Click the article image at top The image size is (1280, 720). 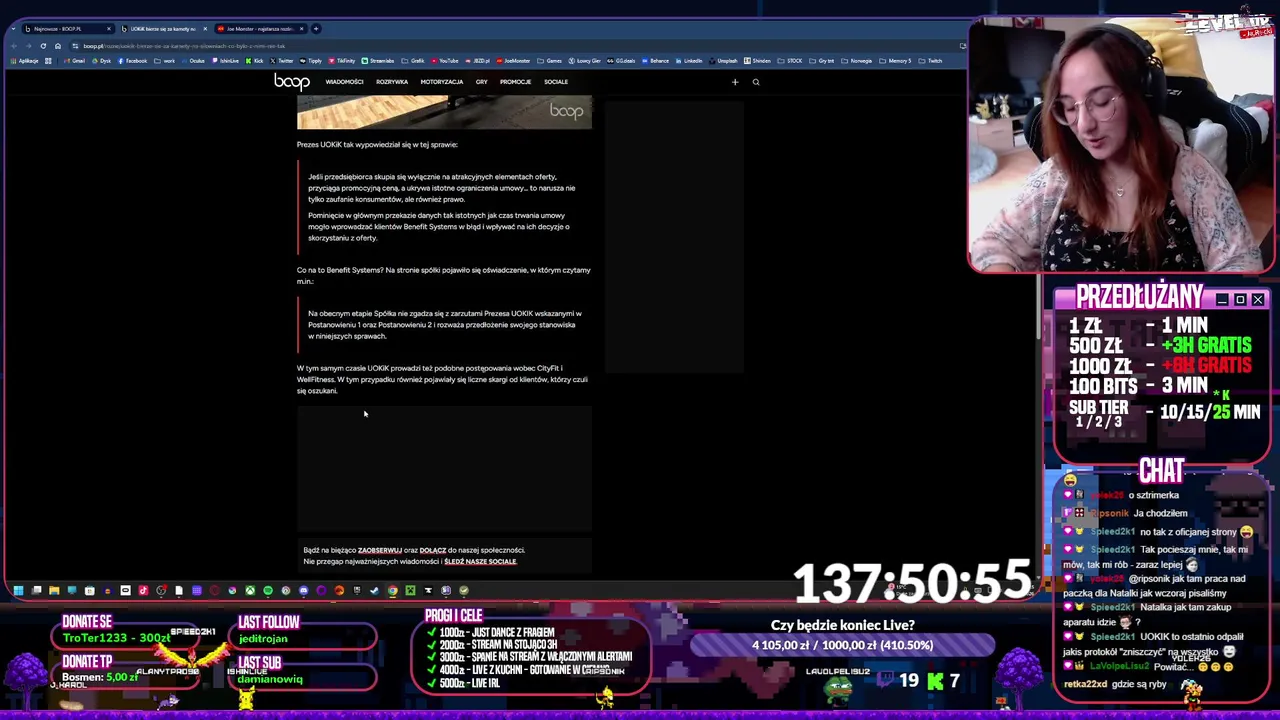[444, 112]
